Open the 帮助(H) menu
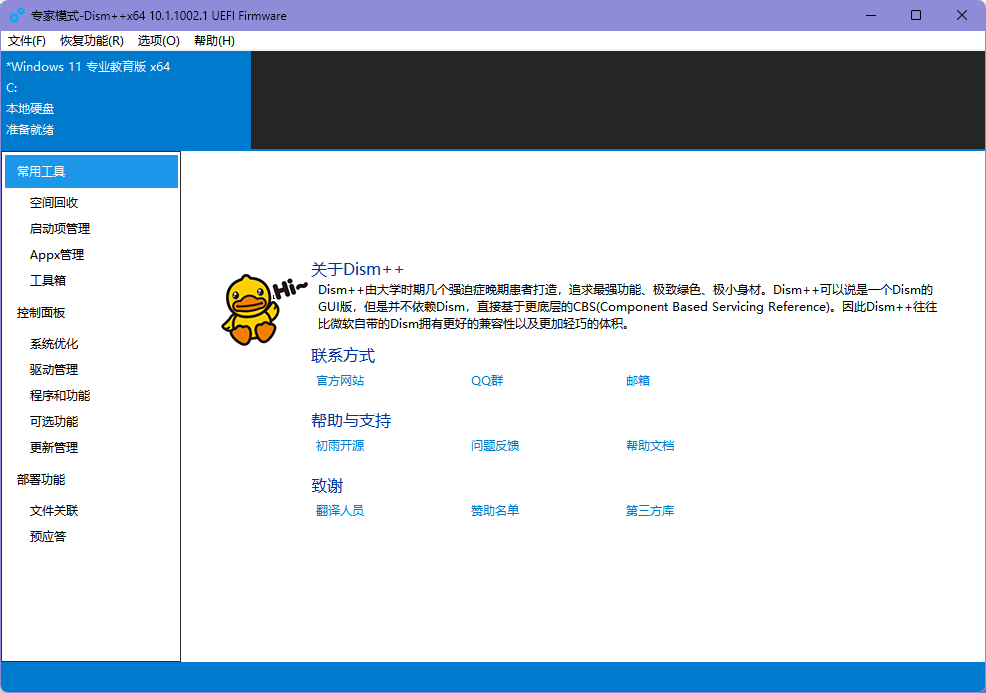 pos(214,41)
